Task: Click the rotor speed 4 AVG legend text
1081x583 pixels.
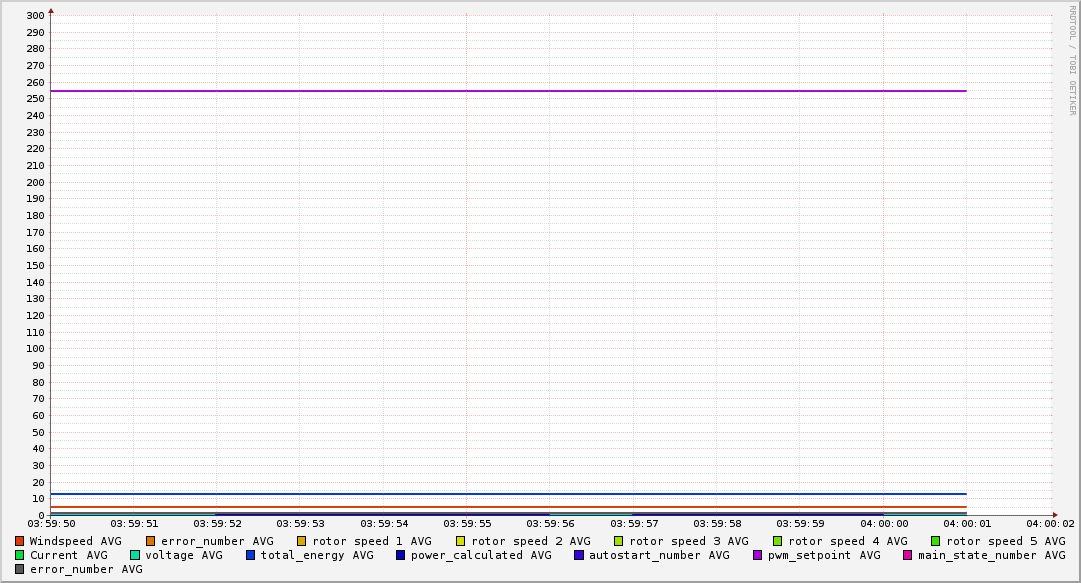Action: click(847, 541)
